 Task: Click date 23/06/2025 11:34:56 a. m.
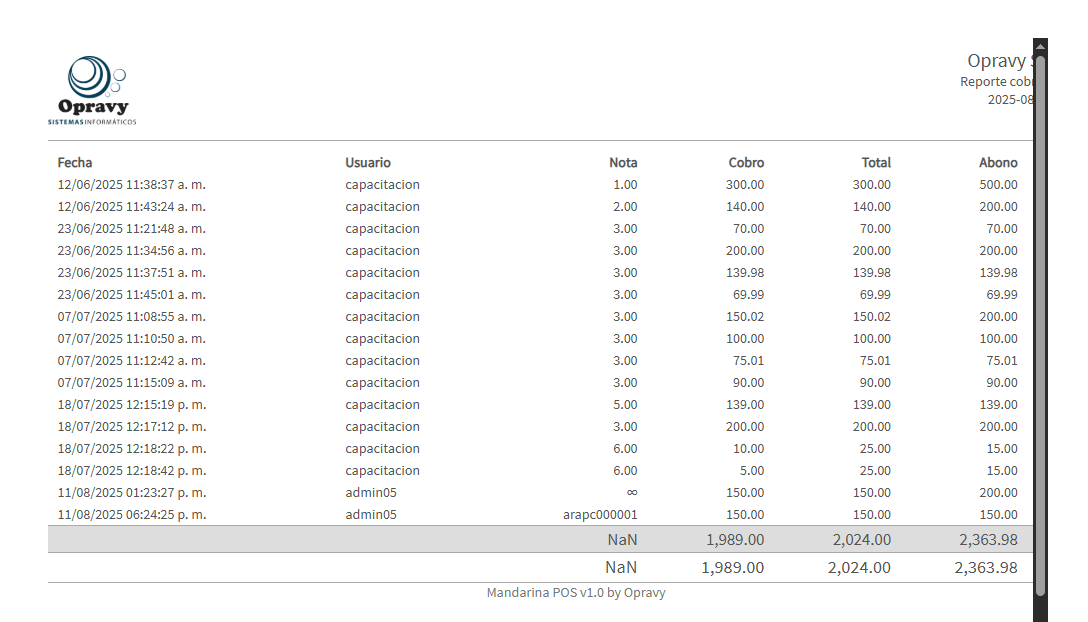click(x=132, y=251)
